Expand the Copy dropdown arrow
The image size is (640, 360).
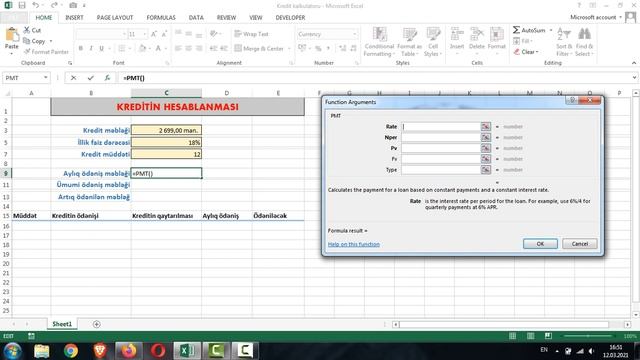tap(51, 41)
